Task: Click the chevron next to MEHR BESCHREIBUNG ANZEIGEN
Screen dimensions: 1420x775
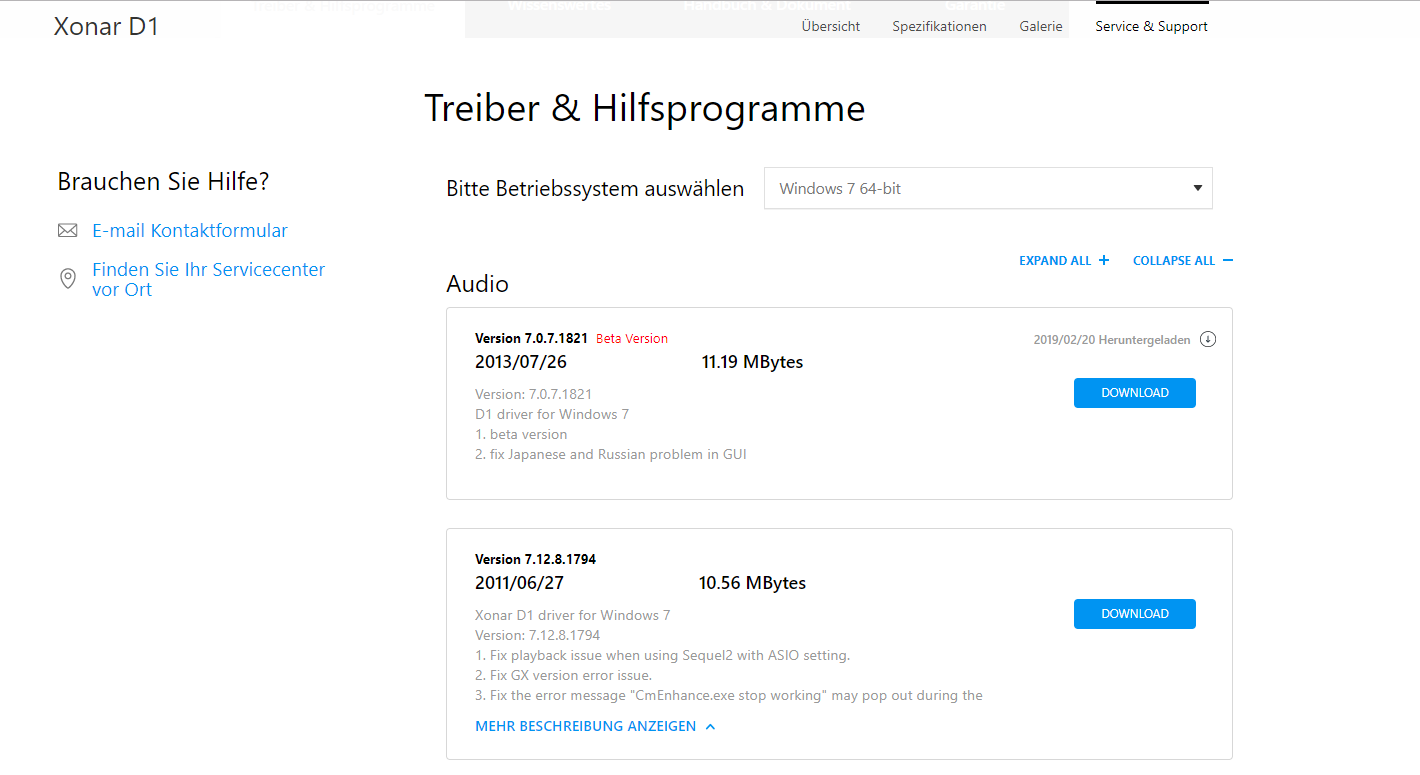Action: click(710, 727)
